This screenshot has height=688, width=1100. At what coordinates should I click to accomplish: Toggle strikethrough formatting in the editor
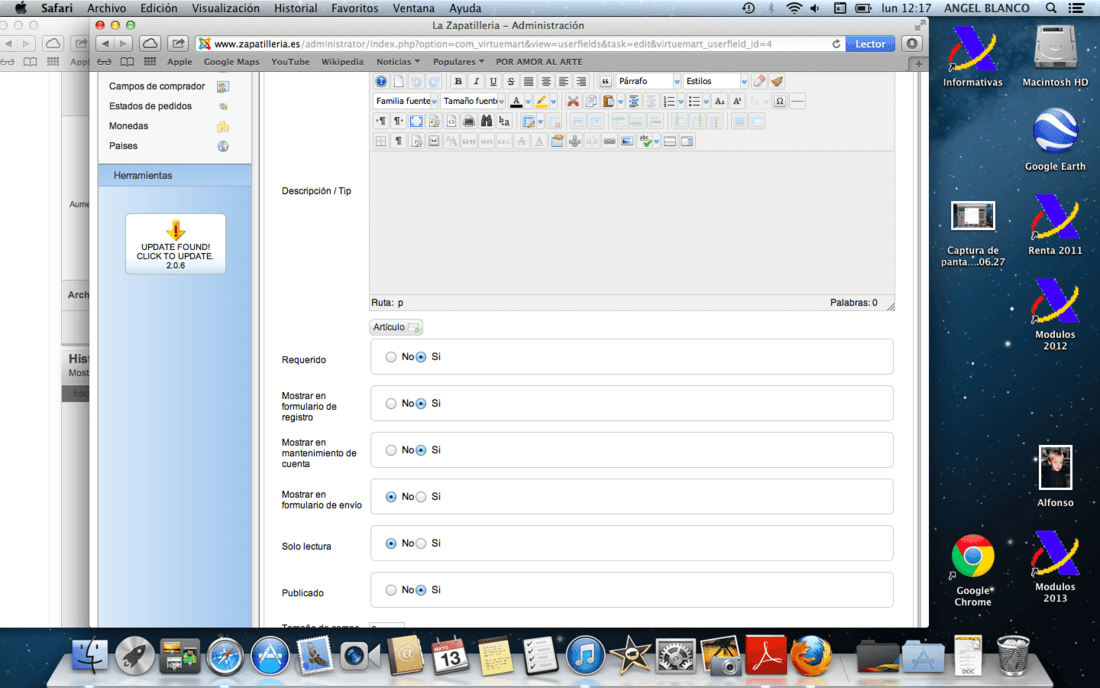511,81
